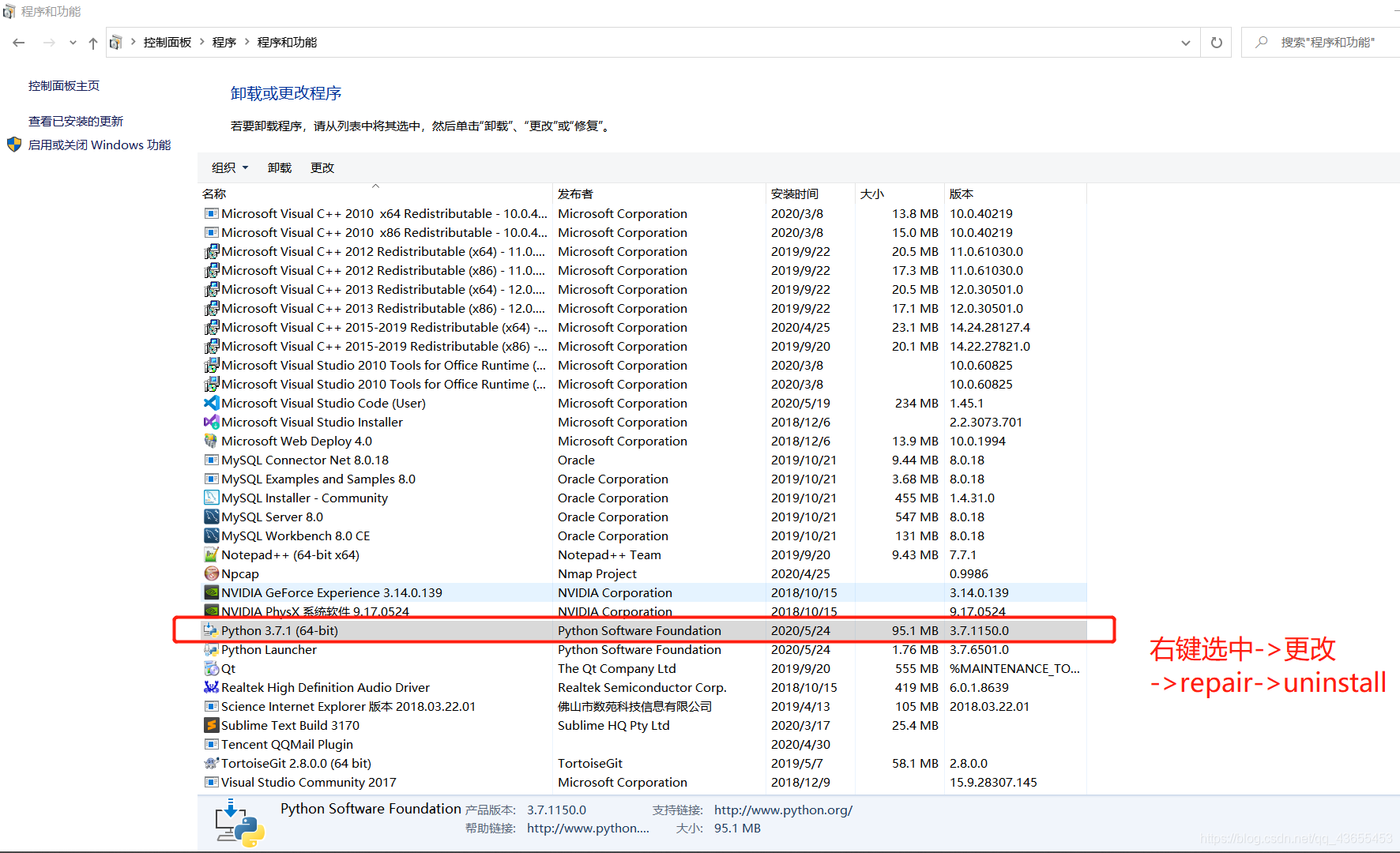
Task: Click 更改 toolbar button
Action: point(322,167)
